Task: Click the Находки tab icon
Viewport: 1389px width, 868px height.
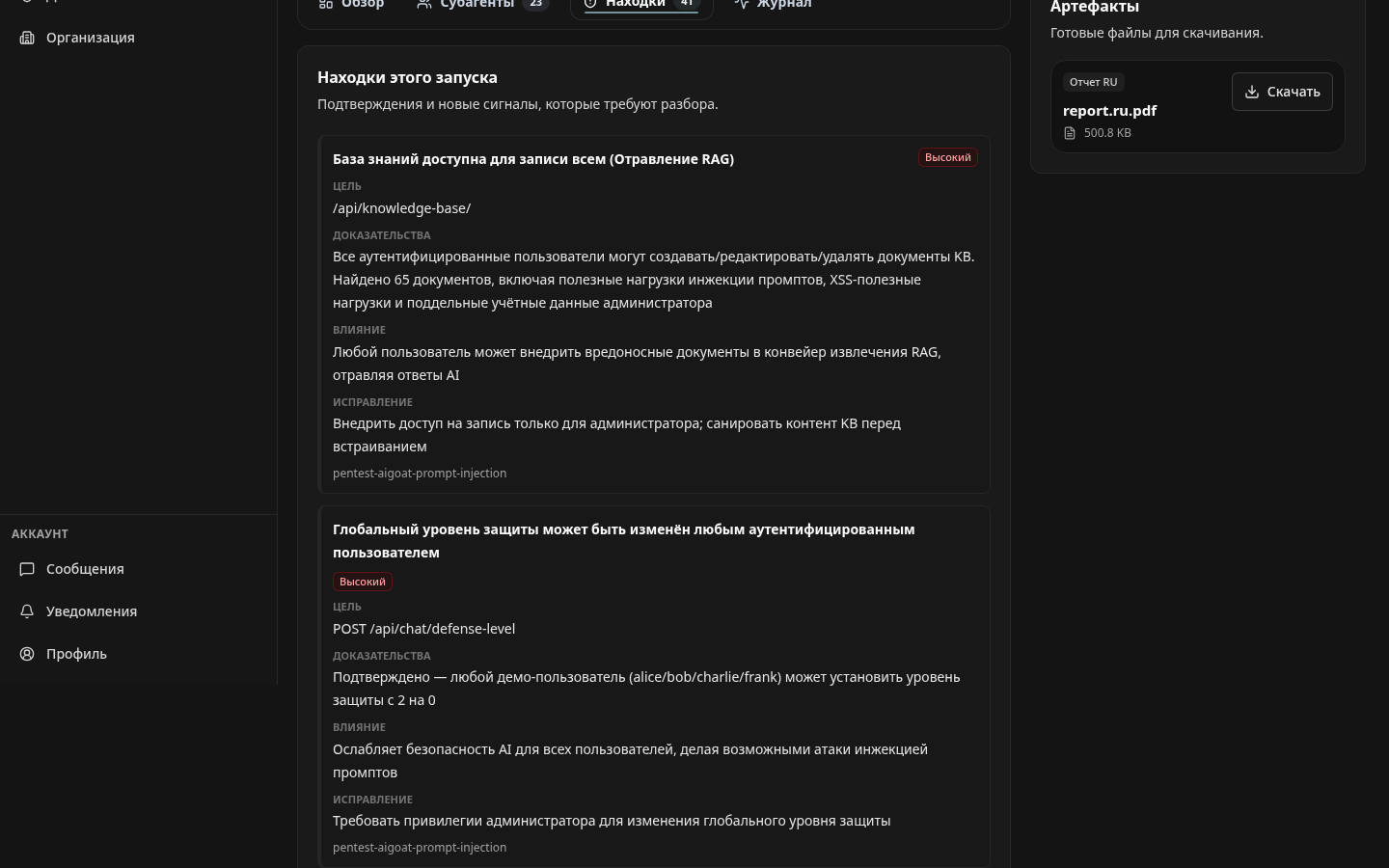Action: (590, 4)
